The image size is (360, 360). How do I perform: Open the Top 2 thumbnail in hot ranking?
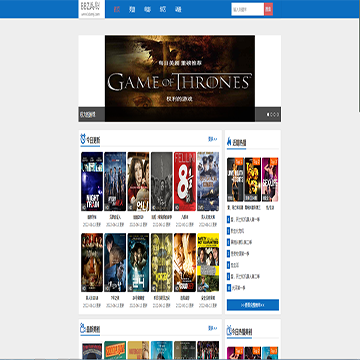253,179
